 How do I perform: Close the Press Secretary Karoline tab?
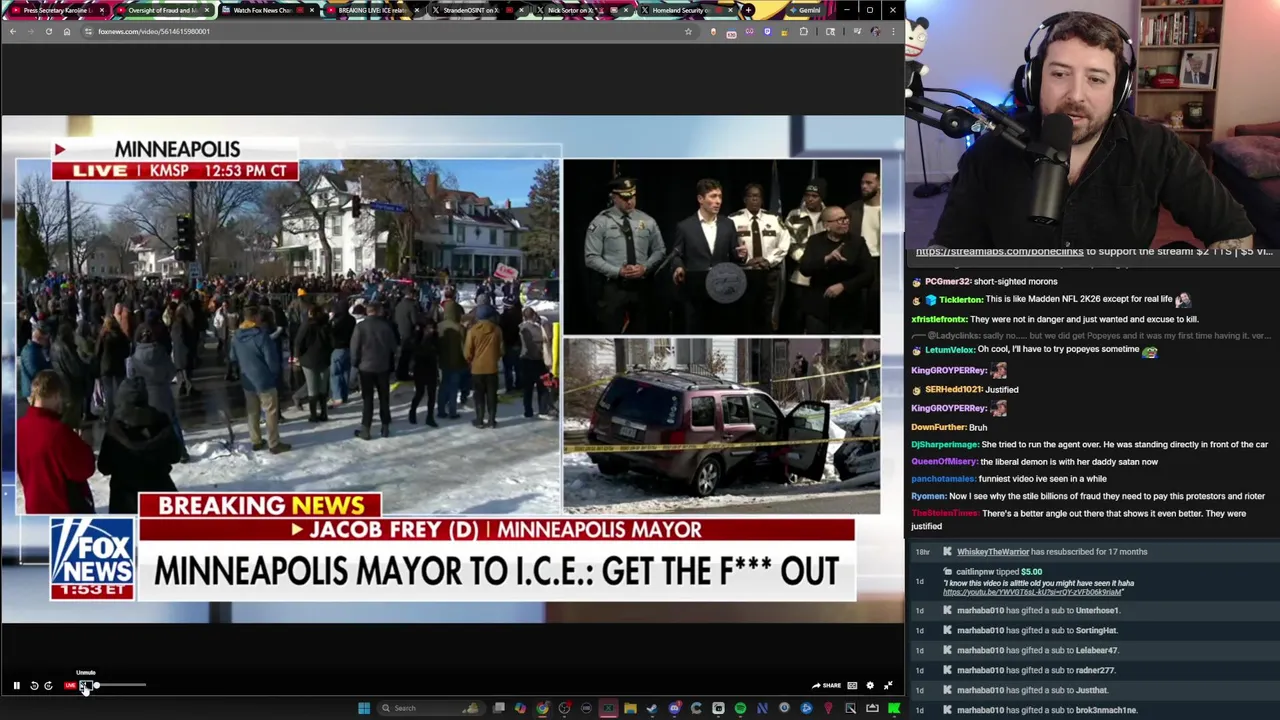tap(102, 10)
